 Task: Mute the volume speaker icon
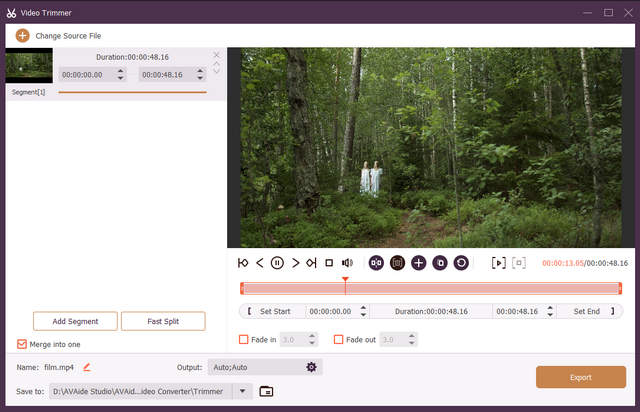(x=347, y=263)
